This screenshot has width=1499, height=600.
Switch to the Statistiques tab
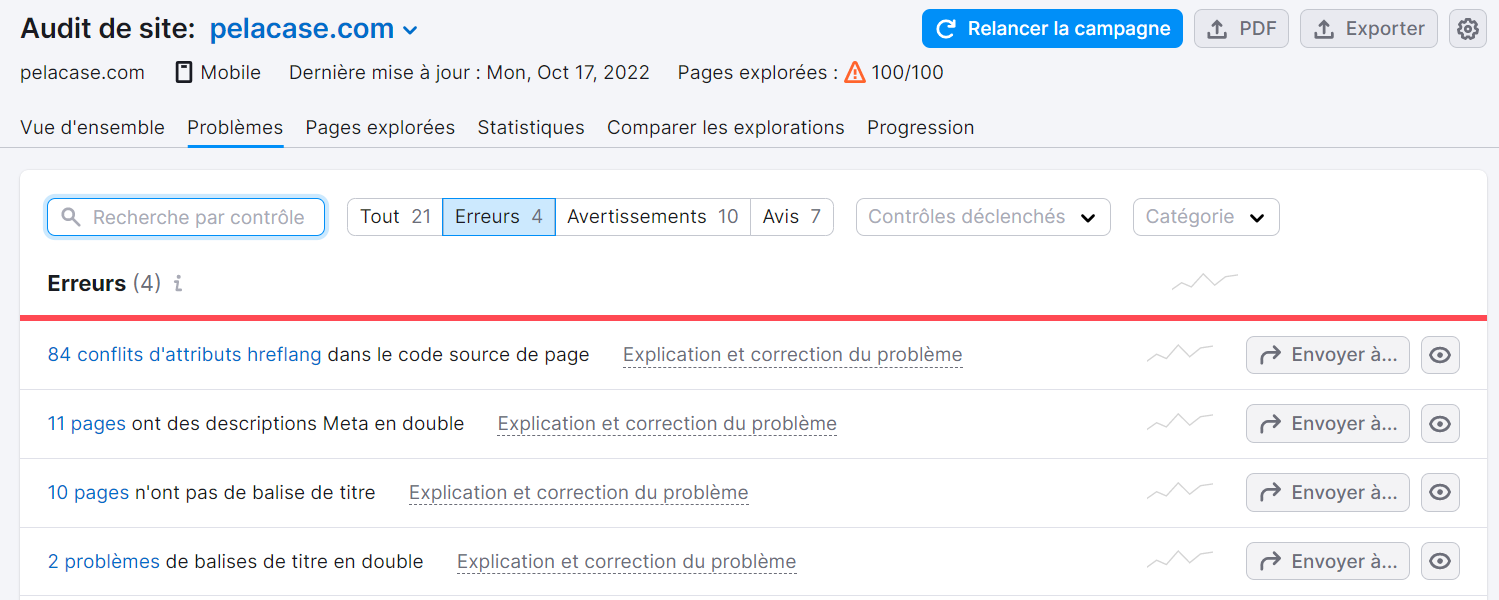pyautogui.click(x=531, y=127)
